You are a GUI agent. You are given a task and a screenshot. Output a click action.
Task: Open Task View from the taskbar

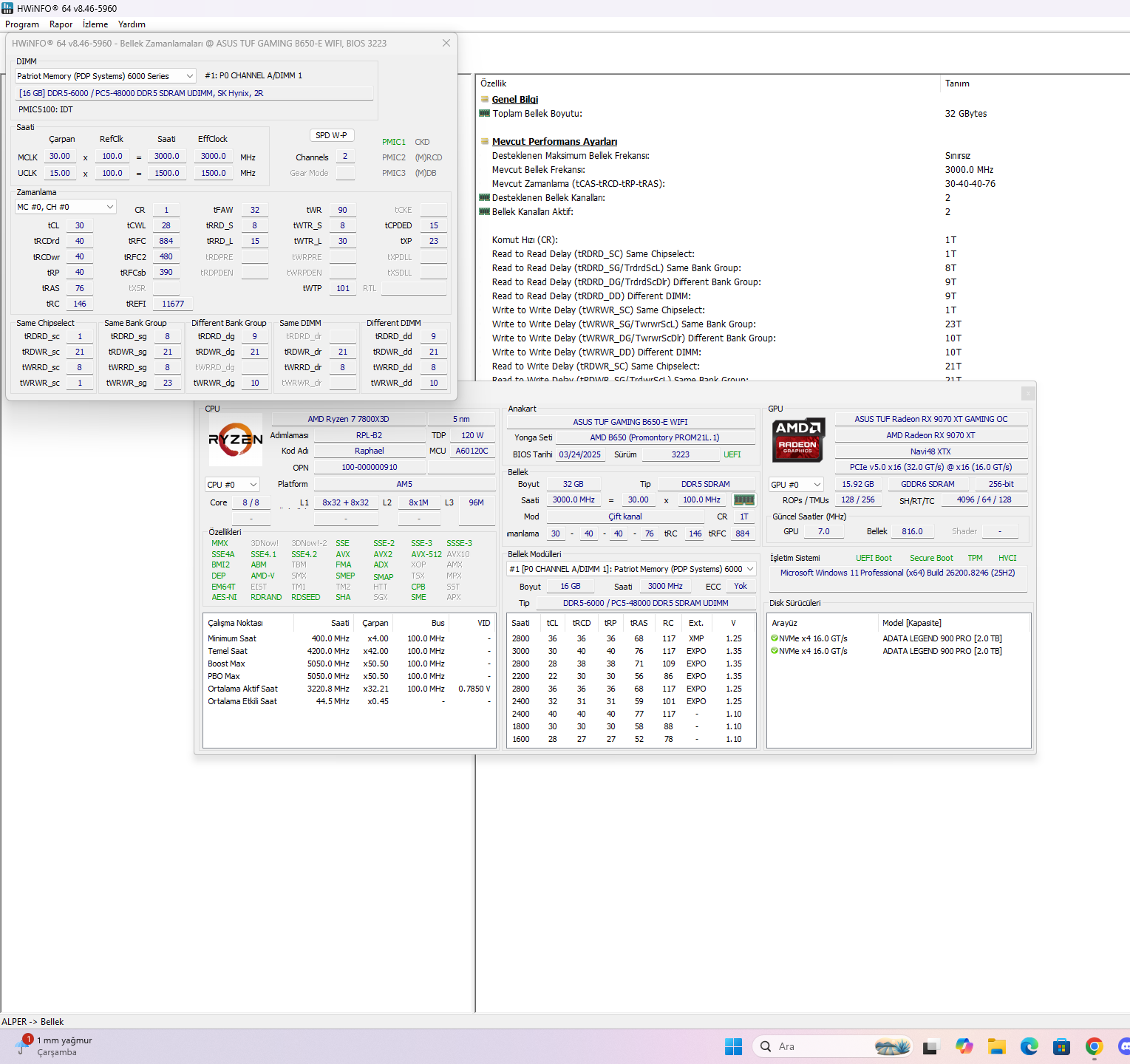coord(930,1046)
